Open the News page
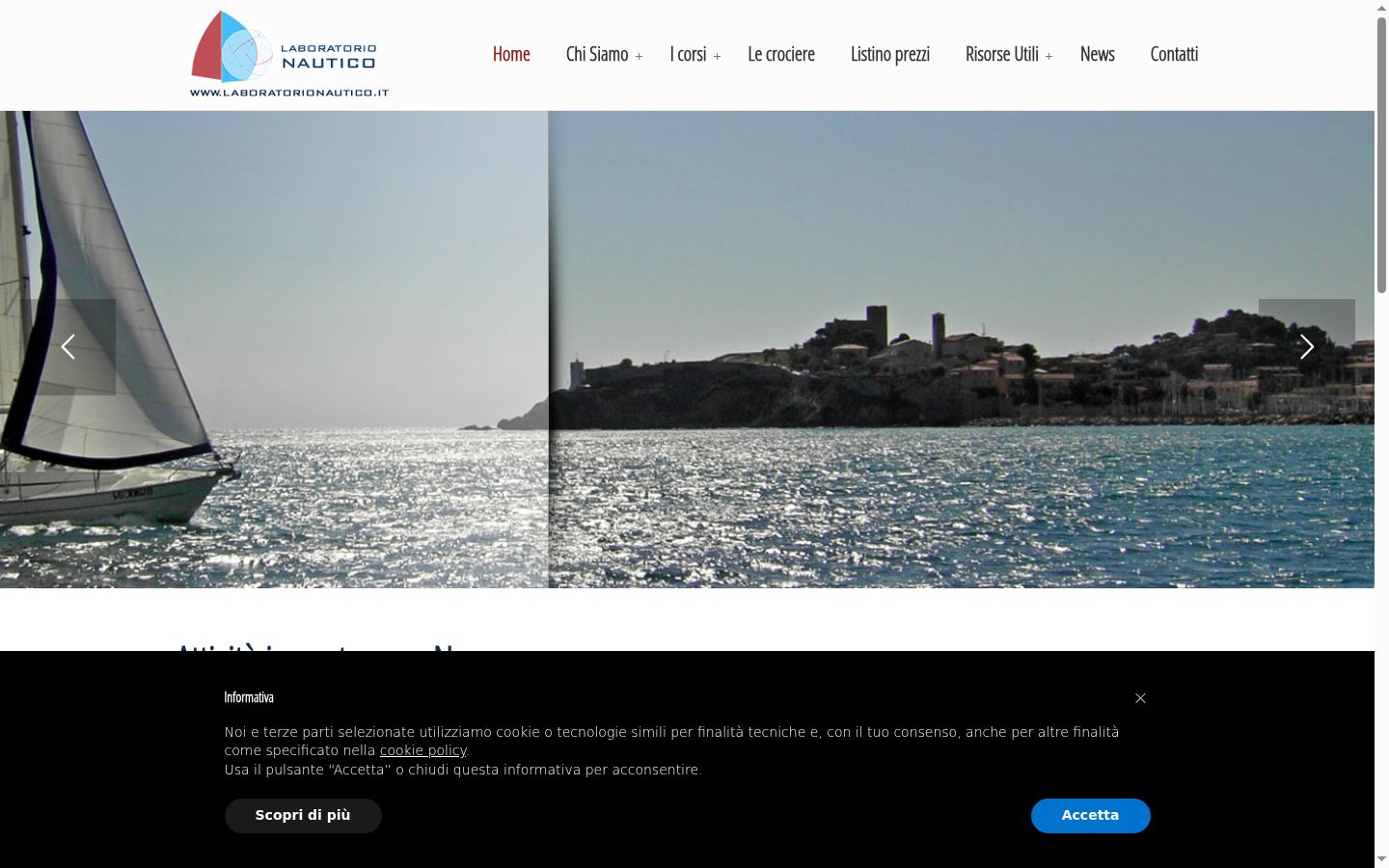The height and width of the screenshot is (868, 1389). point(1098,54)
